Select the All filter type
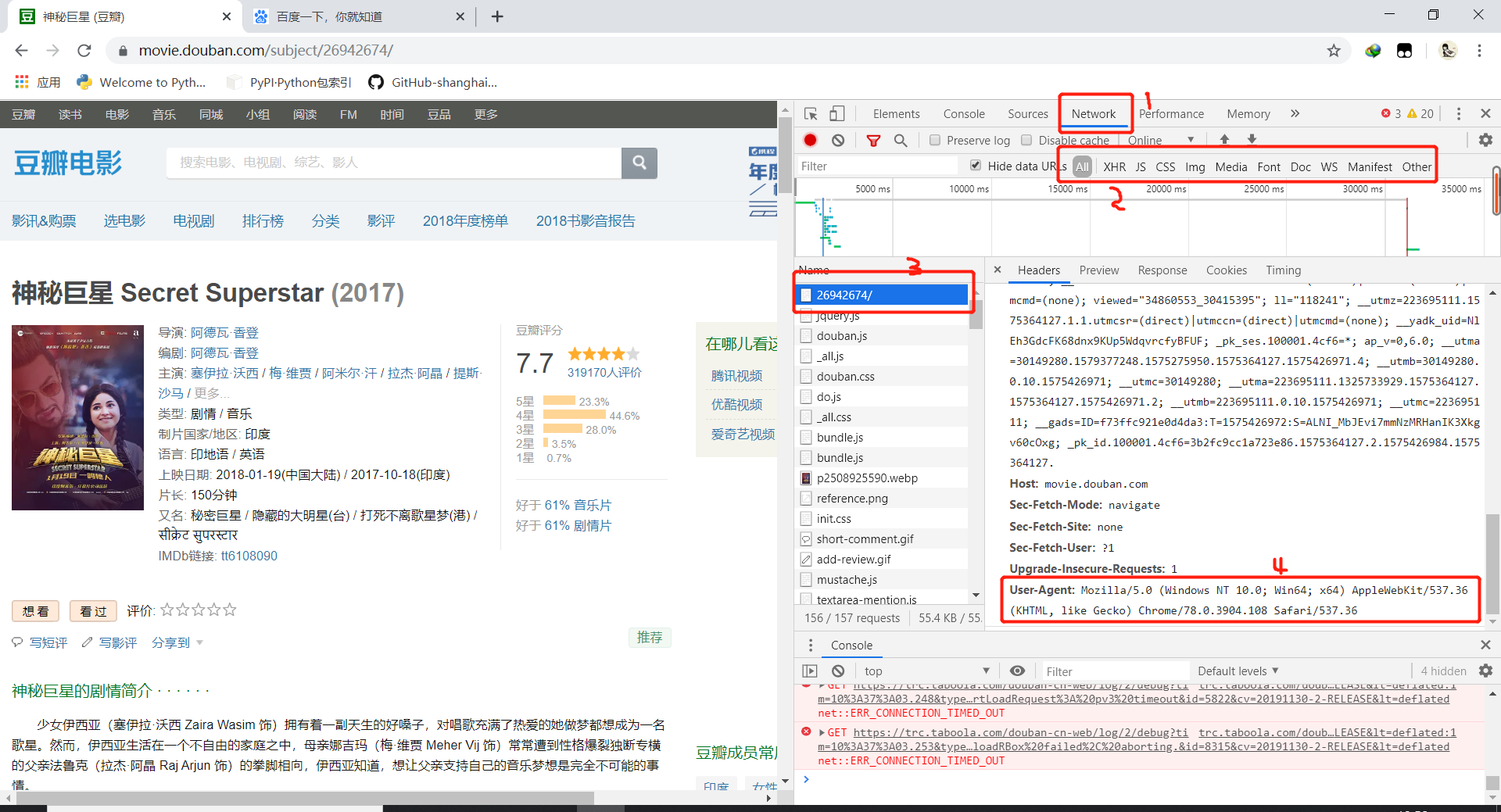The height and width of the screenshot is (812, 1501). pyautogui.click(x=1082, y=166)
